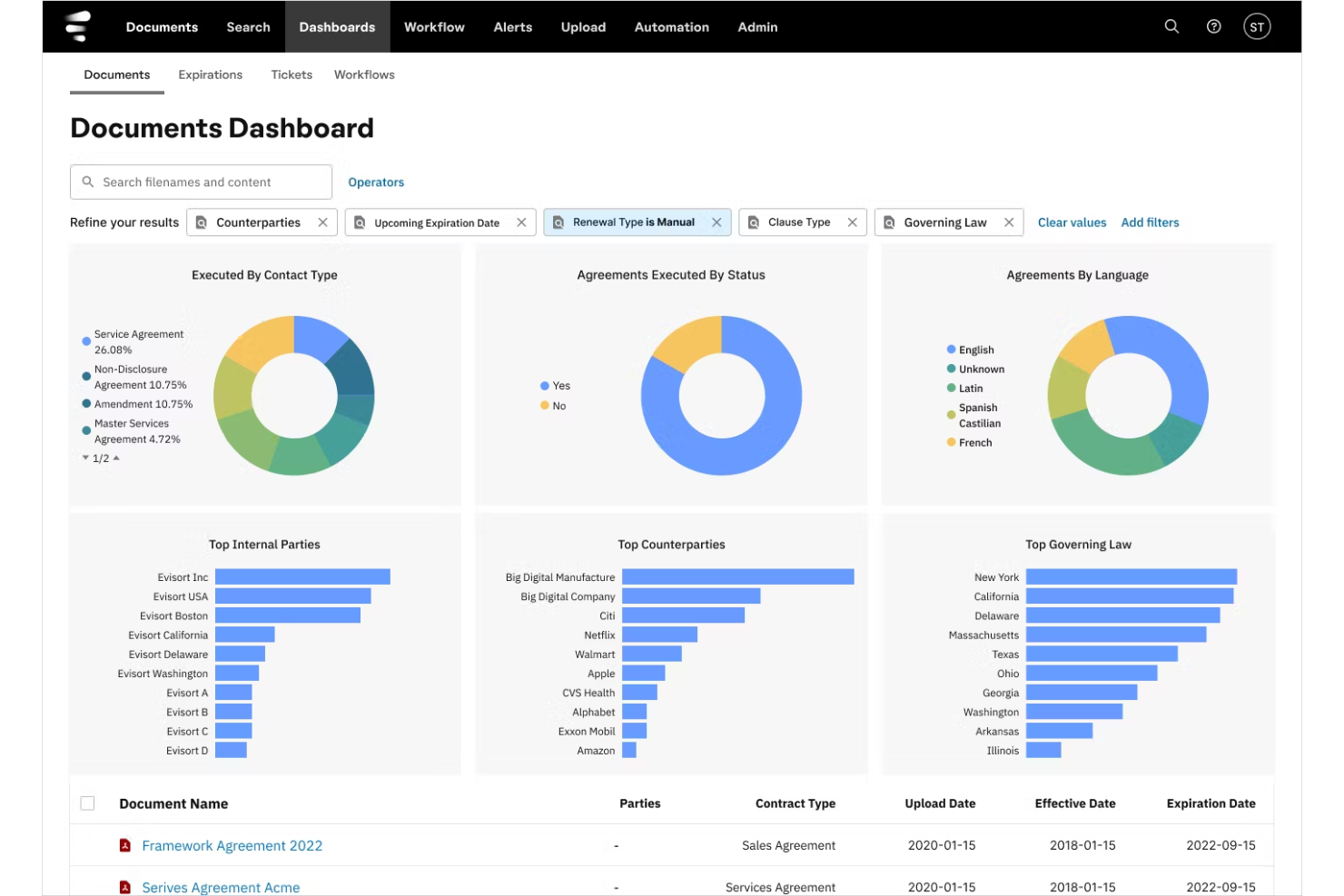
Task: Go to next legend page arrow
Action: click(x=86, y=458)
